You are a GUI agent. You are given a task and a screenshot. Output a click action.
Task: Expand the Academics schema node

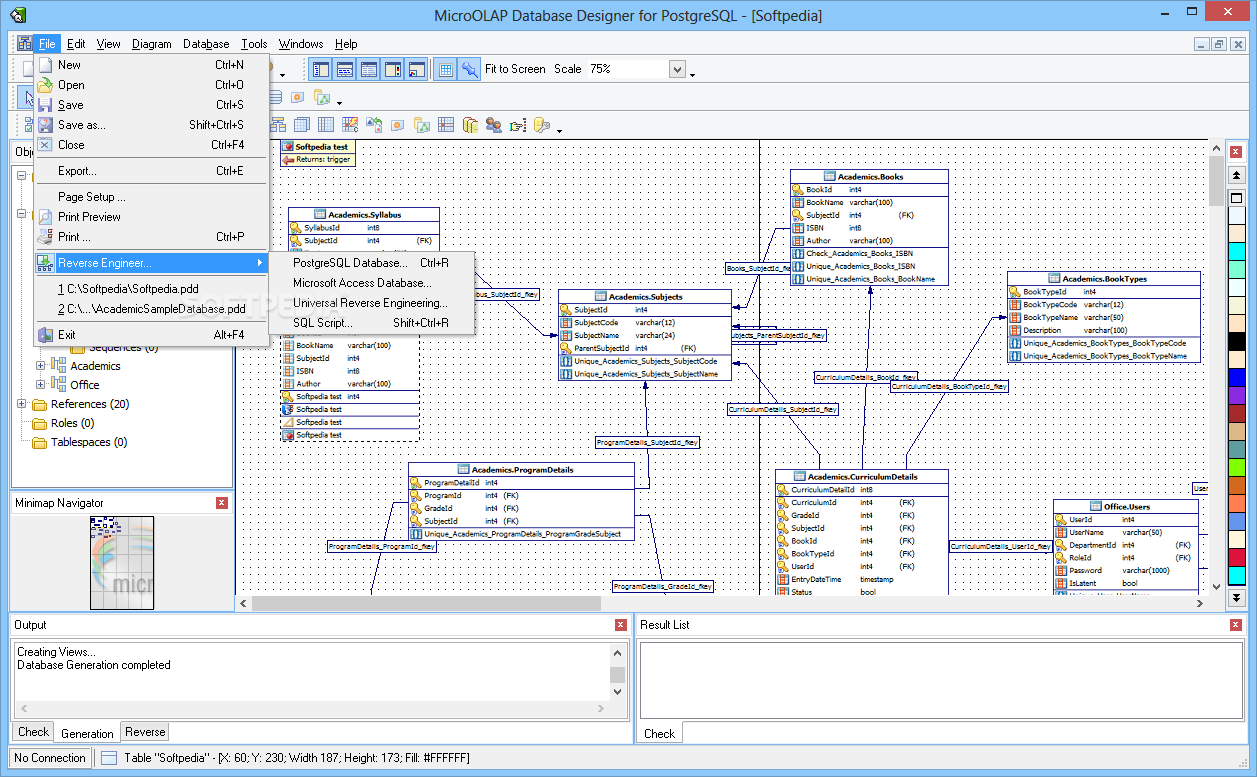click(41, 366)
